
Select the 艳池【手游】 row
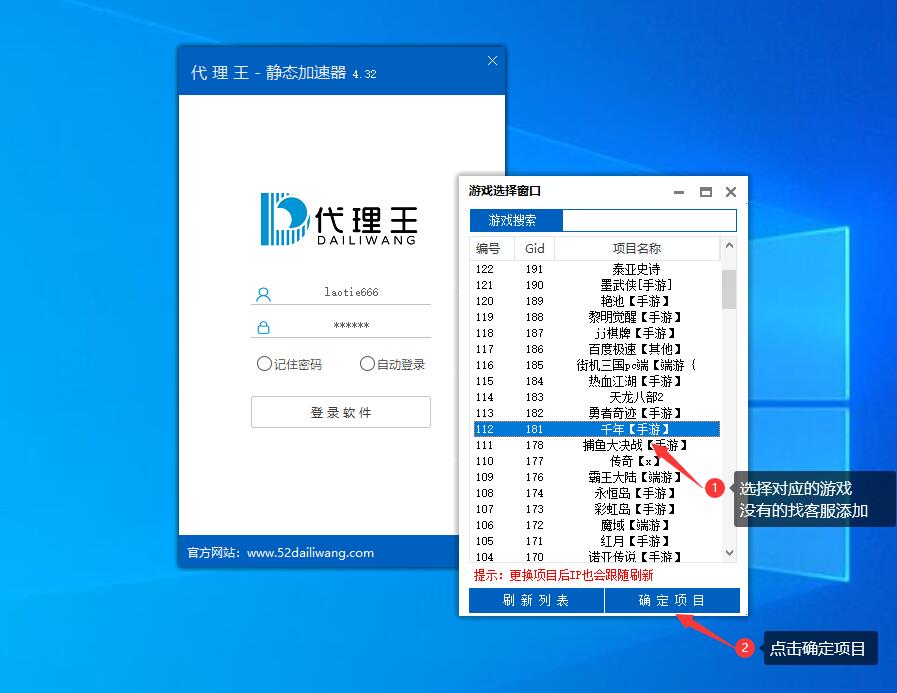[x=597, y=301]
